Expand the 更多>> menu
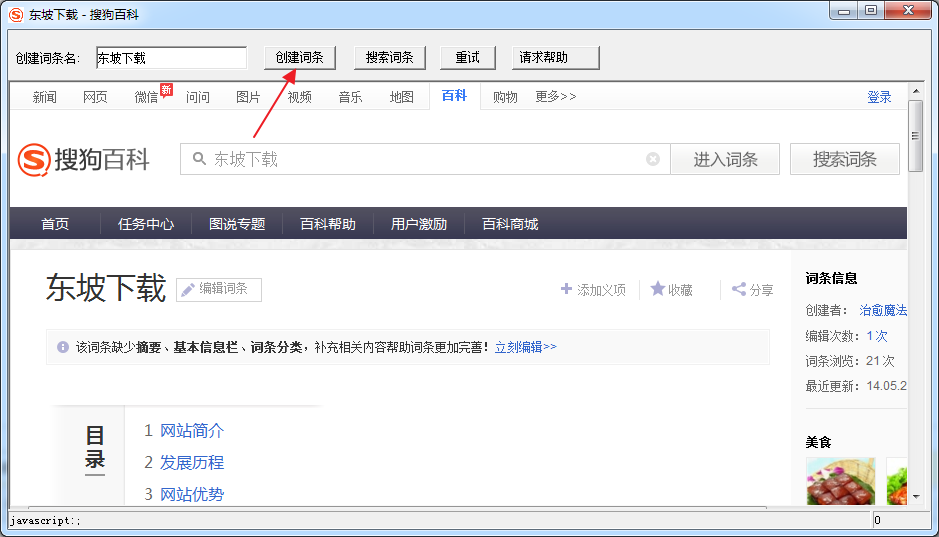The height and width of the screenshot is (537, 939). click(556, 96)
